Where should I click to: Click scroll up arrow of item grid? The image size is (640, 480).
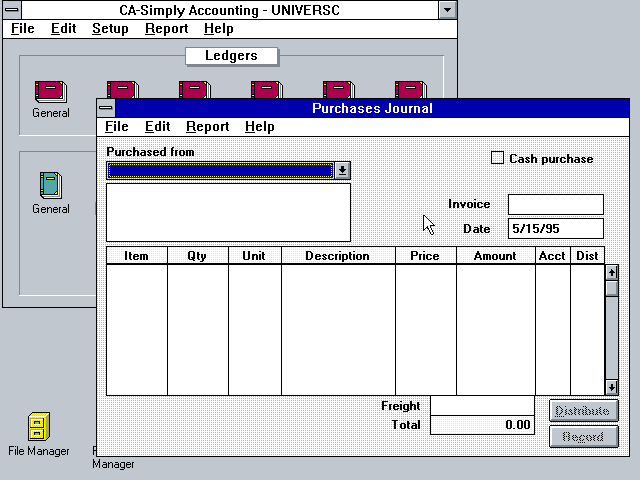[x=611, y=273]
